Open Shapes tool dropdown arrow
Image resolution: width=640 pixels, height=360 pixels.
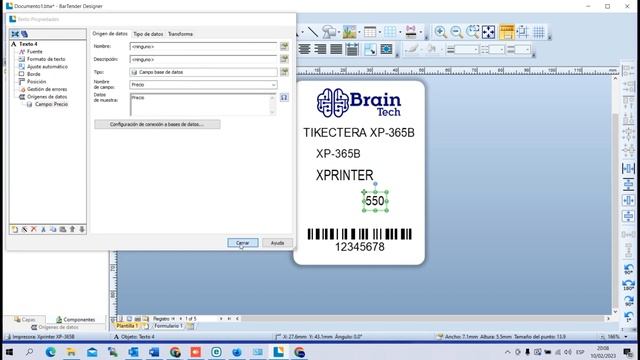[x=339, y=32]
